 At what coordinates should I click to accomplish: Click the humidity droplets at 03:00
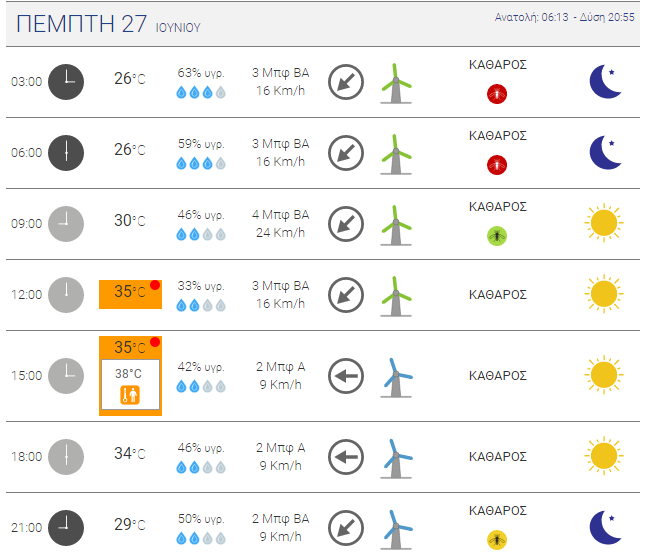(x=201, y=92)
